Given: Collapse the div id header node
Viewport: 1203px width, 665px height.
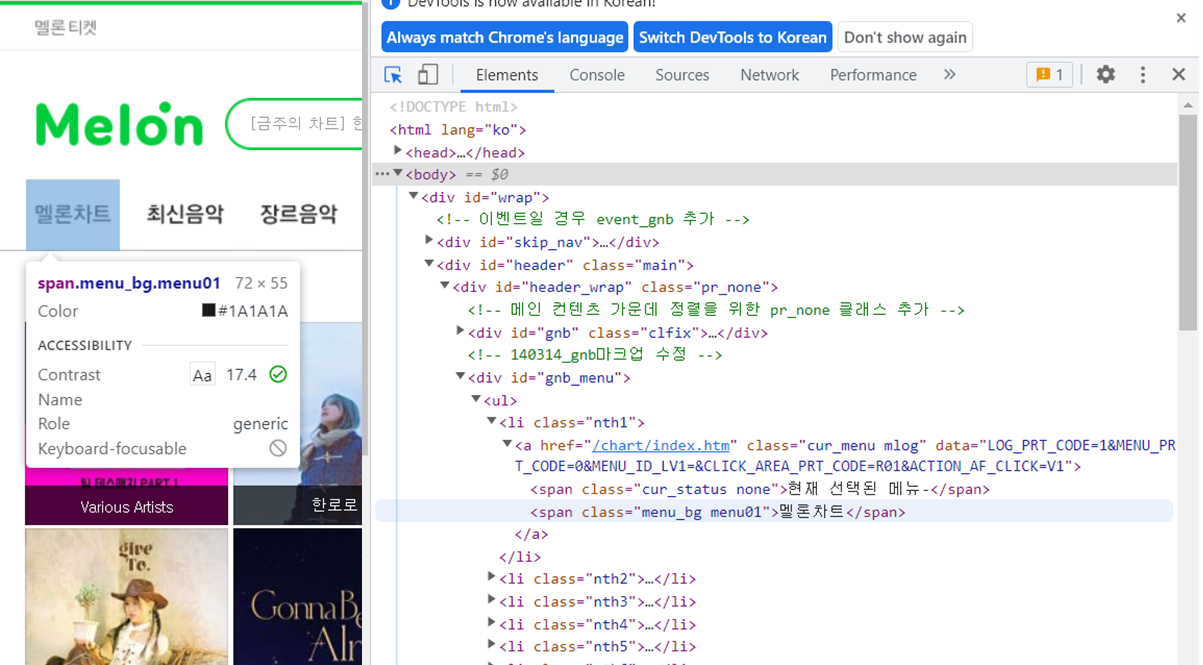Looking at the screenshot, I should (429, 264).
